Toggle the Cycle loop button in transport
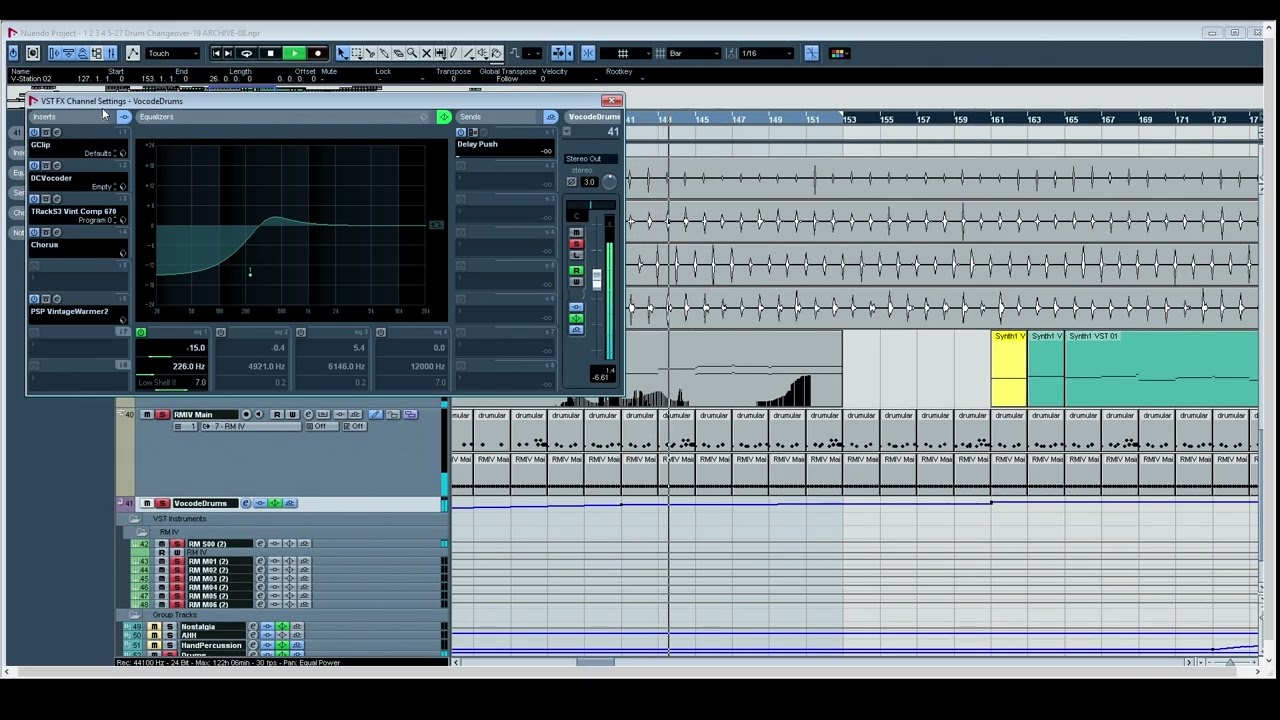 246,53
